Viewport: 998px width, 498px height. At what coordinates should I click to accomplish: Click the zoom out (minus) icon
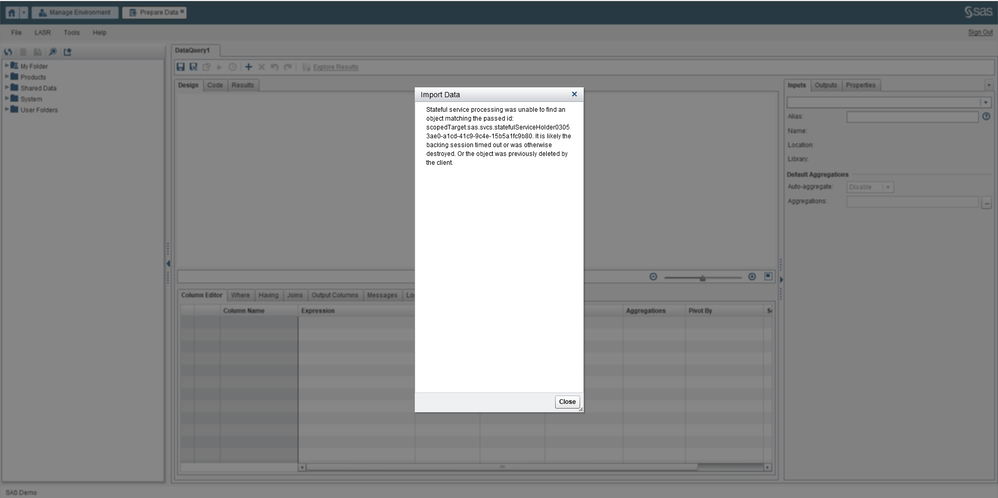pos(653,276)
